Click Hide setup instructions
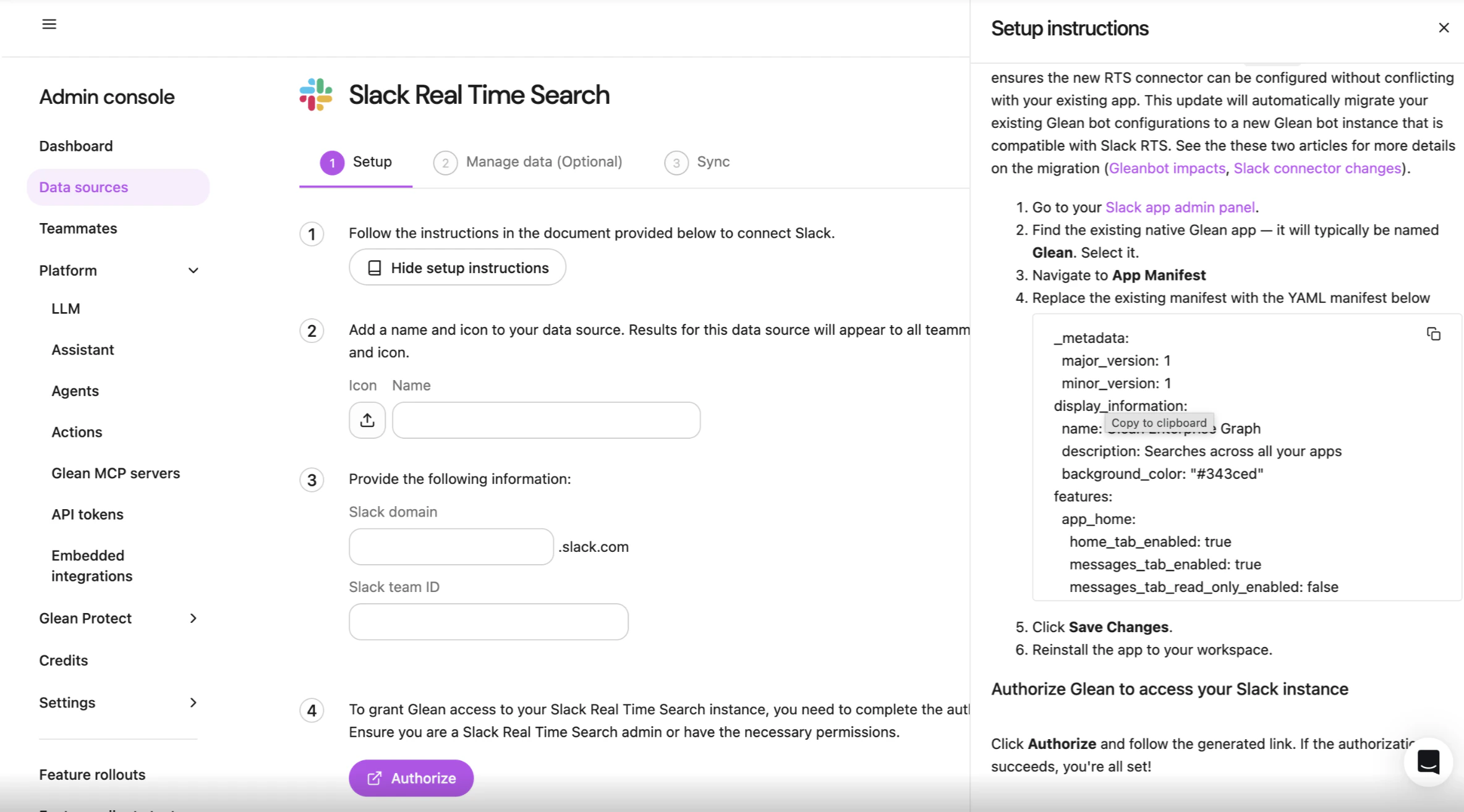 pos(457,267)
